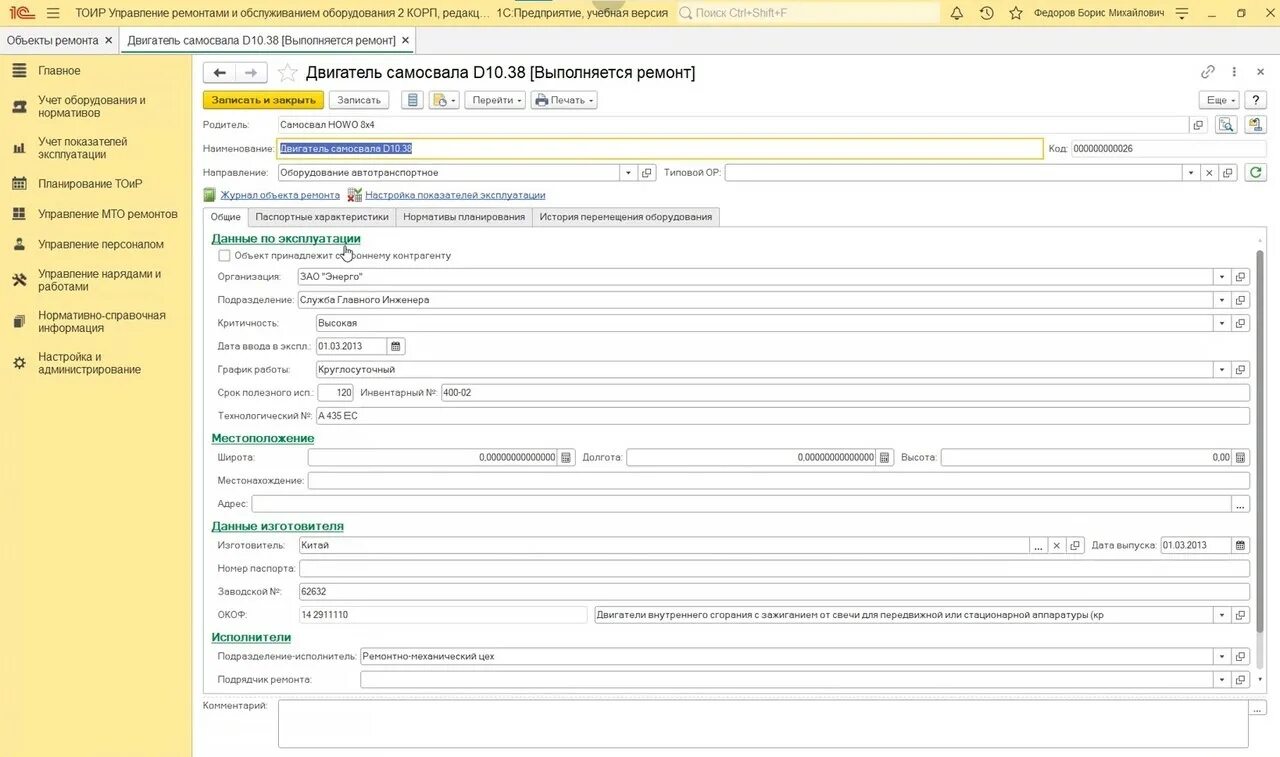The width and height of the screenshot is (1280, 757).
Task: Focus the Поиск search box
Action: click(x=807, y=13)
